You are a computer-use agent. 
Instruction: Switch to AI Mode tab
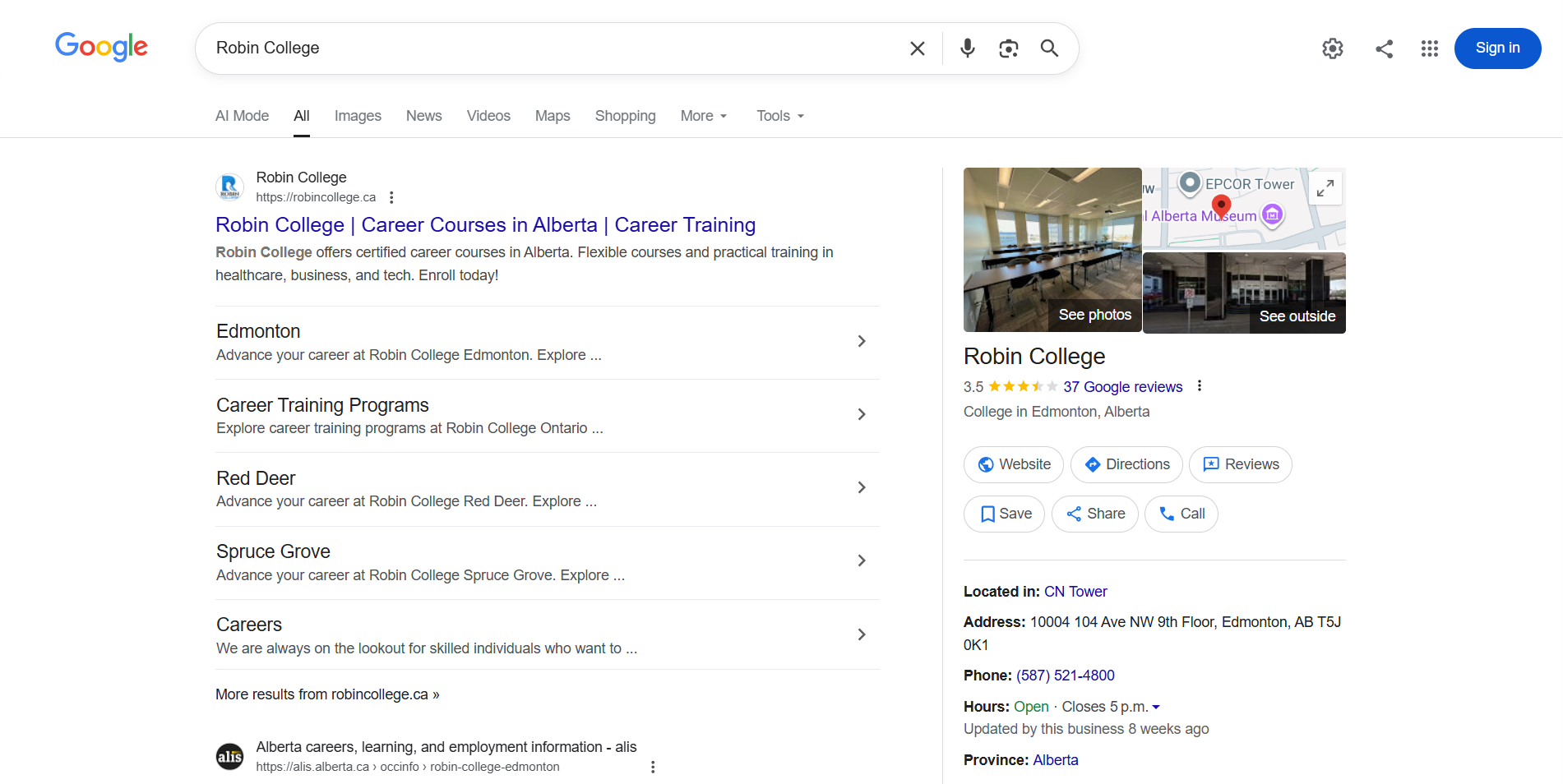coord(242,116)
